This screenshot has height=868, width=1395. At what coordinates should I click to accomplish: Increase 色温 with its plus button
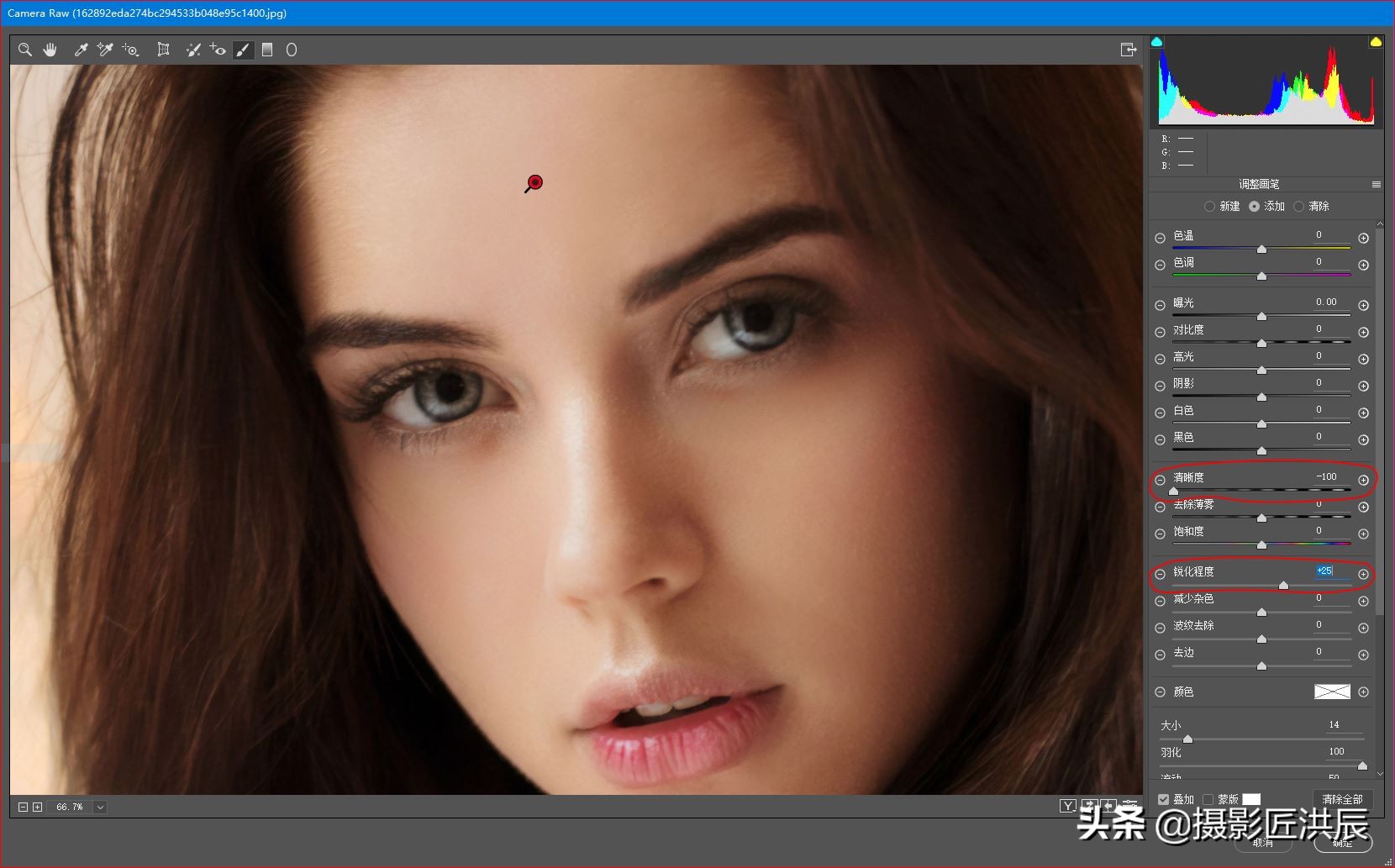pyautogui.click(x=1364, y=238)
